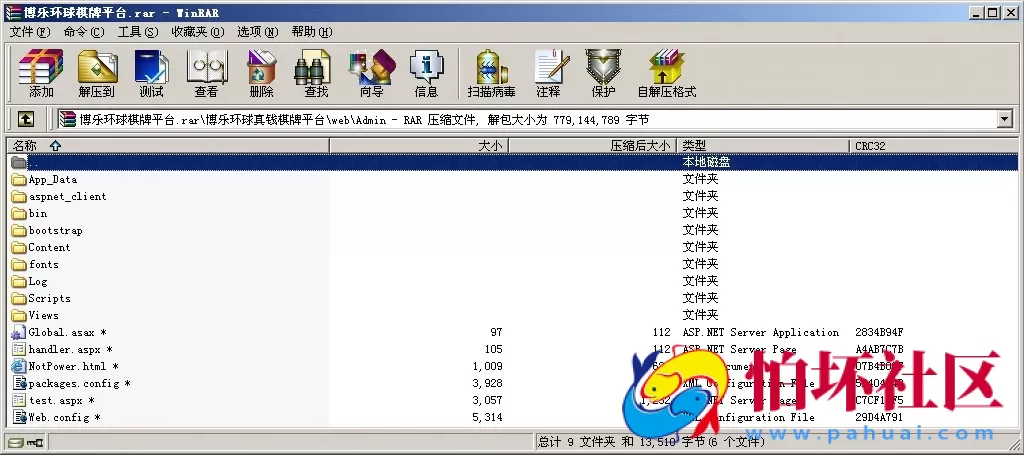Image resolution: width=1024 pixels, height=455 pixels.
Task: Click 'ASP.NET Server Application' type cell
Action: (x=761, y=332)
